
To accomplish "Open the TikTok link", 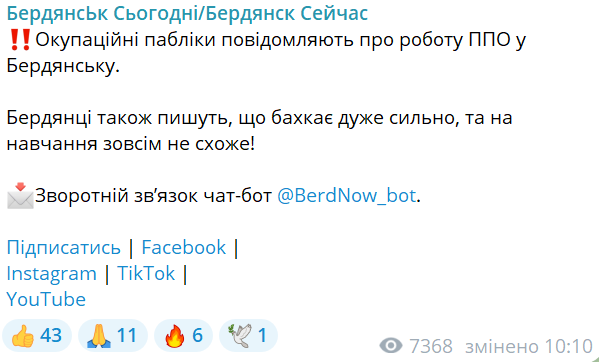I will click(x=146, y=273).
